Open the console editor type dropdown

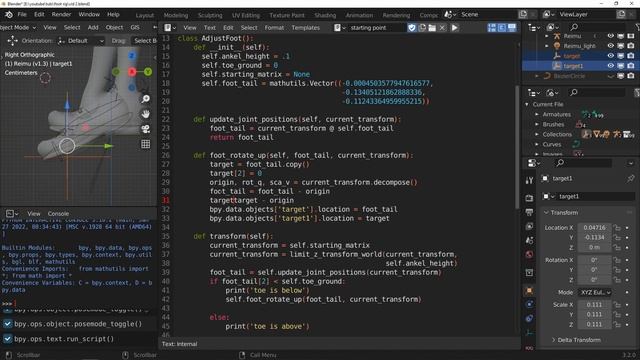pos(12,213)
